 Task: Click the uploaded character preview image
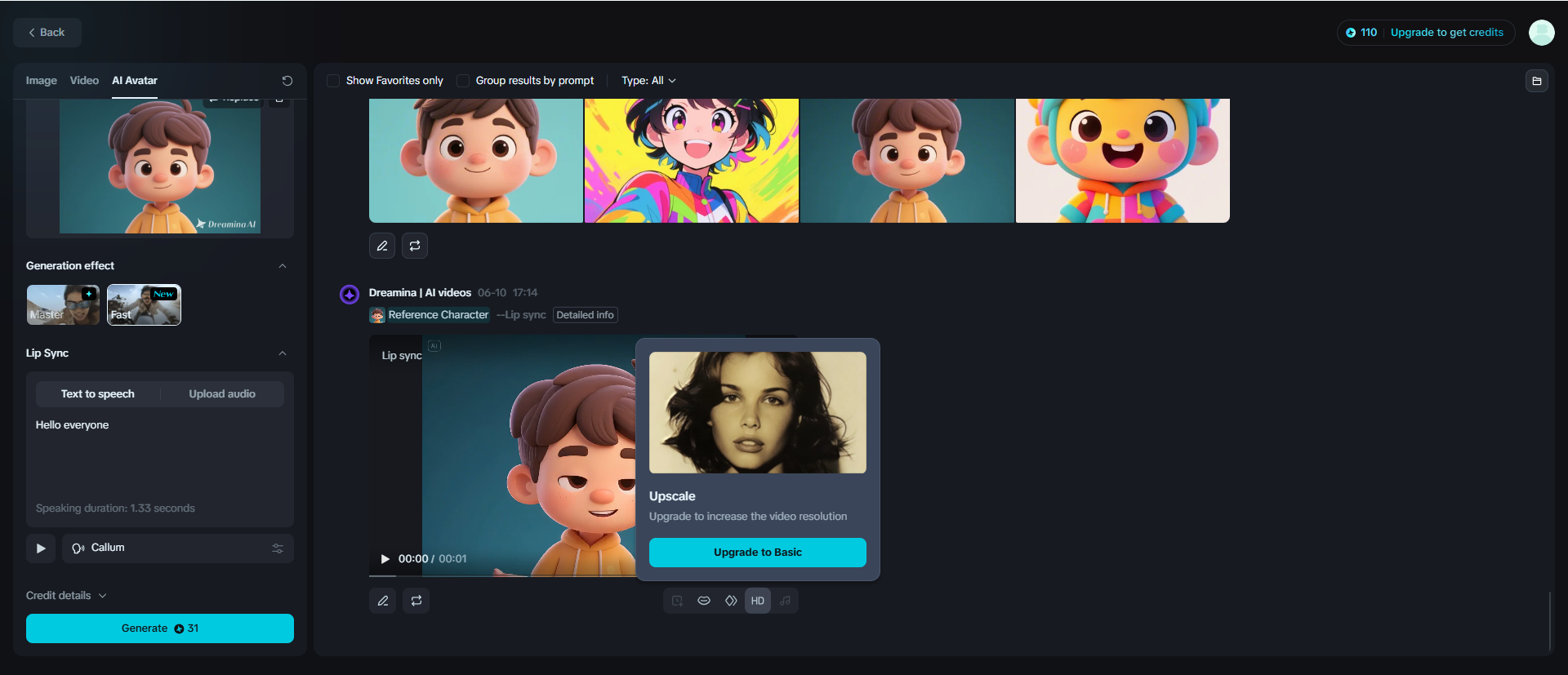coord(160,167)
